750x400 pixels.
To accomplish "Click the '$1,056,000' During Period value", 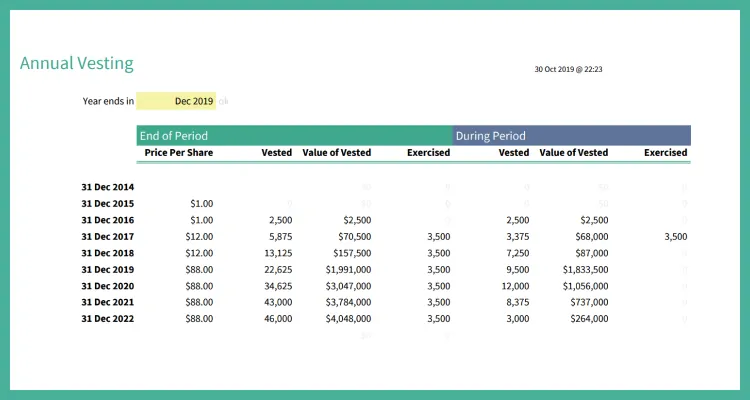I will (x=586, y=286).
